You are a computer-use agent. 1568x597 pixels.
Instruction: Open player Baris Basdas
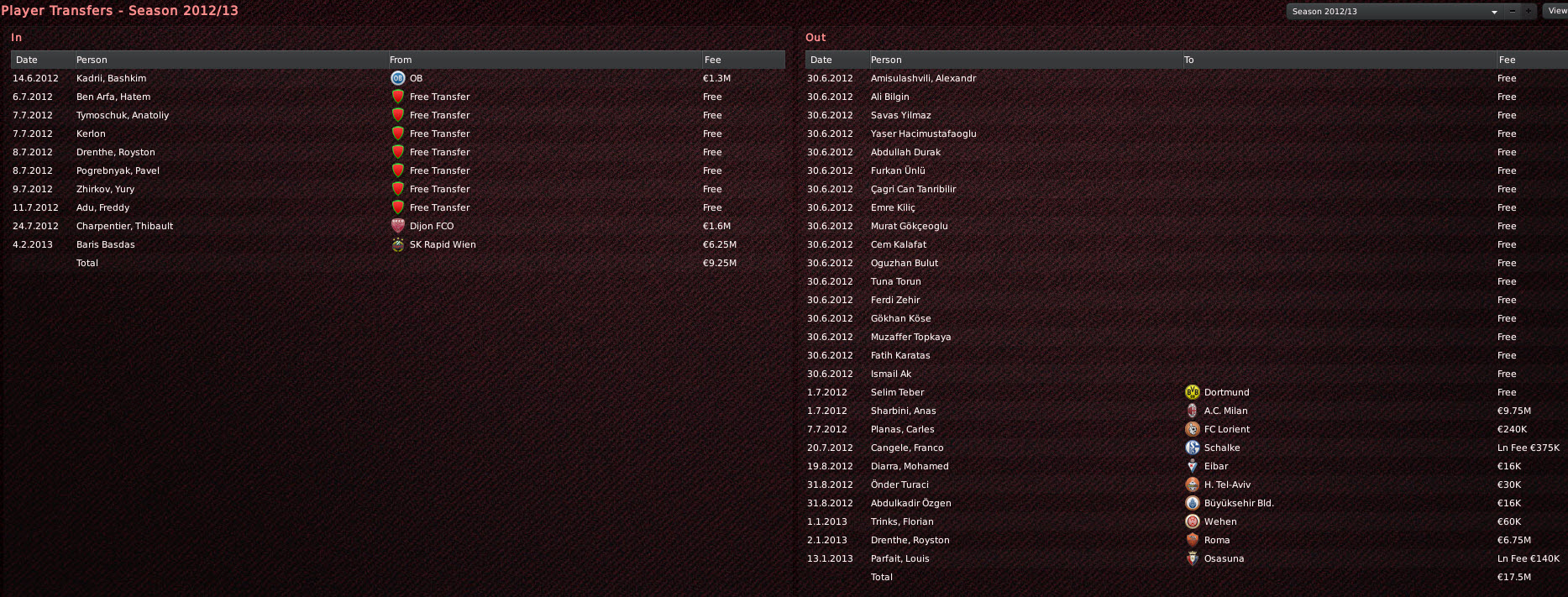coord(105,244)
